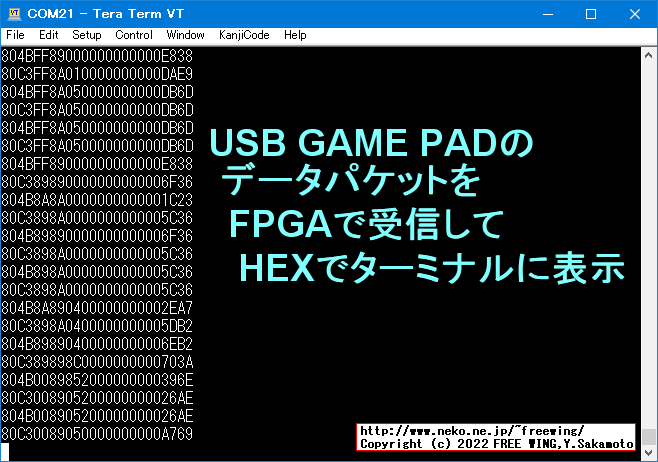The image size is (658, 462).
Task: Click the Tera Term VT title bar icon
Action: 14,14
